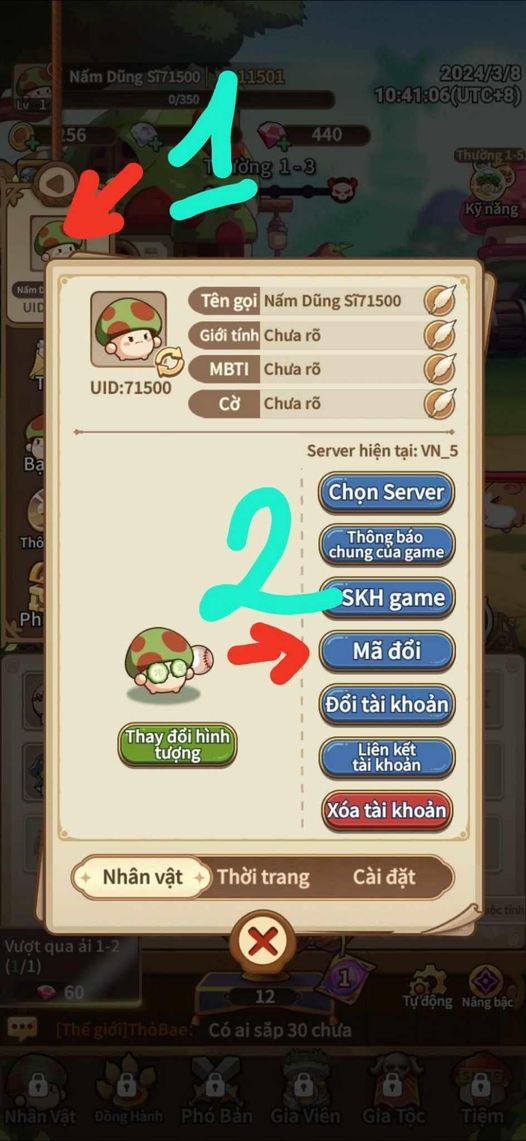Click the Mã đổi button
The image size is (526, 1141).
[386, 651]
